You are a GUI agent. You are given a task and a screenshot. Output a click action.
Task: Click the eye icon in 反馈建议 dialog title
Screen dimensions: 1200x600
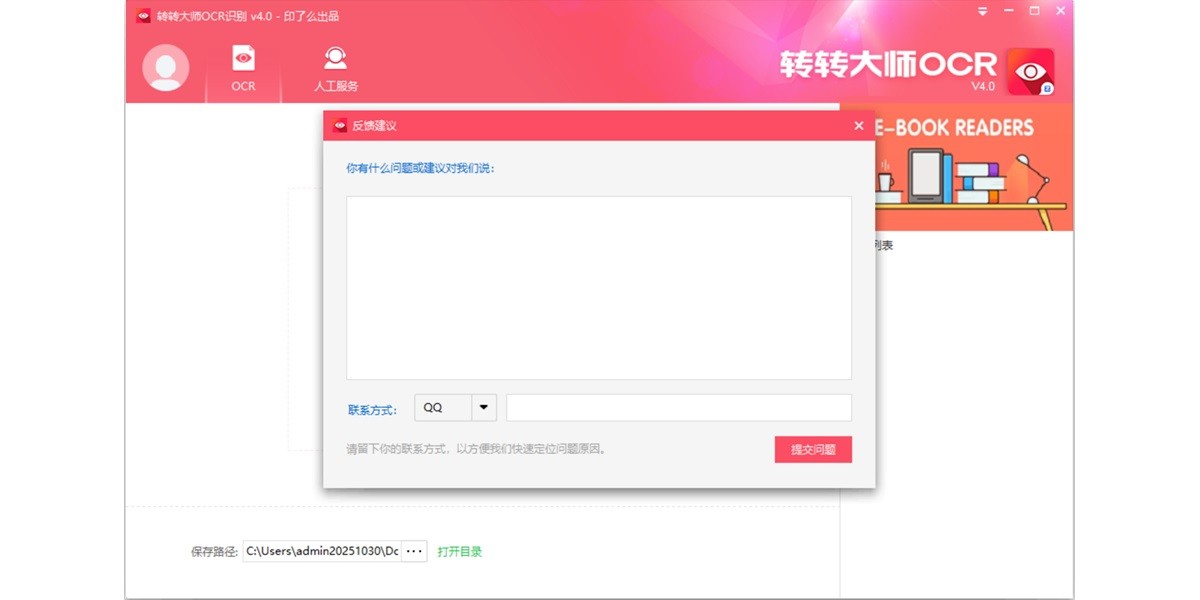340,126
